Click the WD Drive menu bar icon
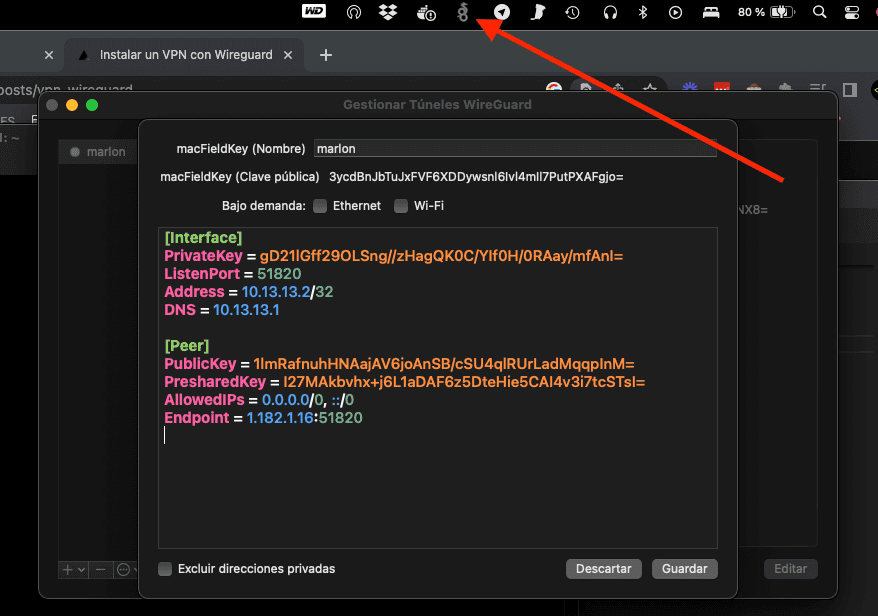Screen dimensions: 878x616 coord(314,12)
